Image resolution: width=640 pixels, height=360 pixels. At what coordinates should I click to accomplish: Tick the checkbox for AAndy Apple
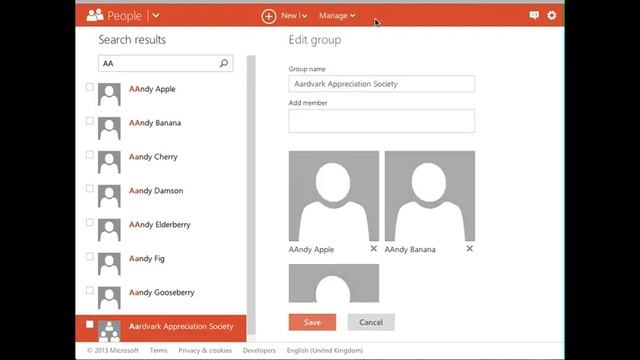pyautogui.click(x=90, y=87)
